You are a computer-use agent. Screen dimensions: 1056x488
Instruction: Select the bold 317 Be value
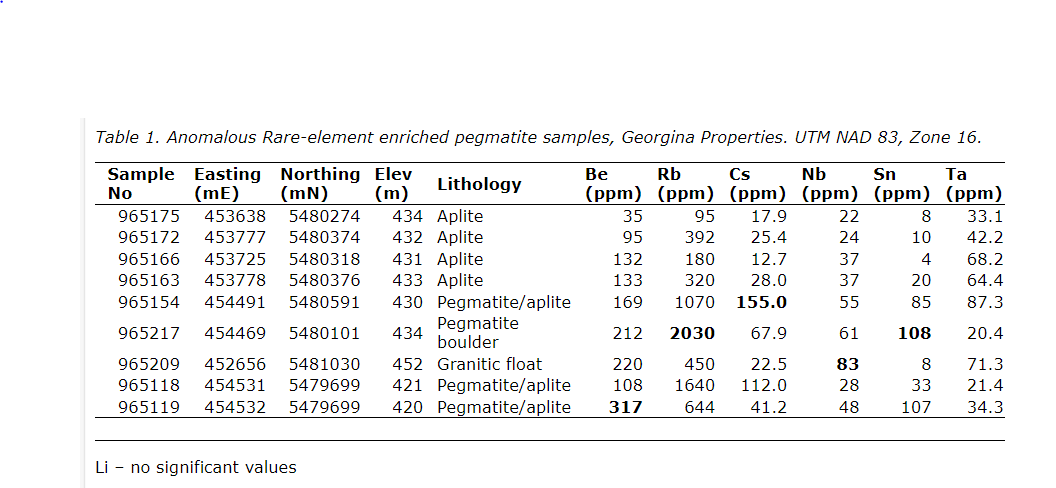click(625, 407)
